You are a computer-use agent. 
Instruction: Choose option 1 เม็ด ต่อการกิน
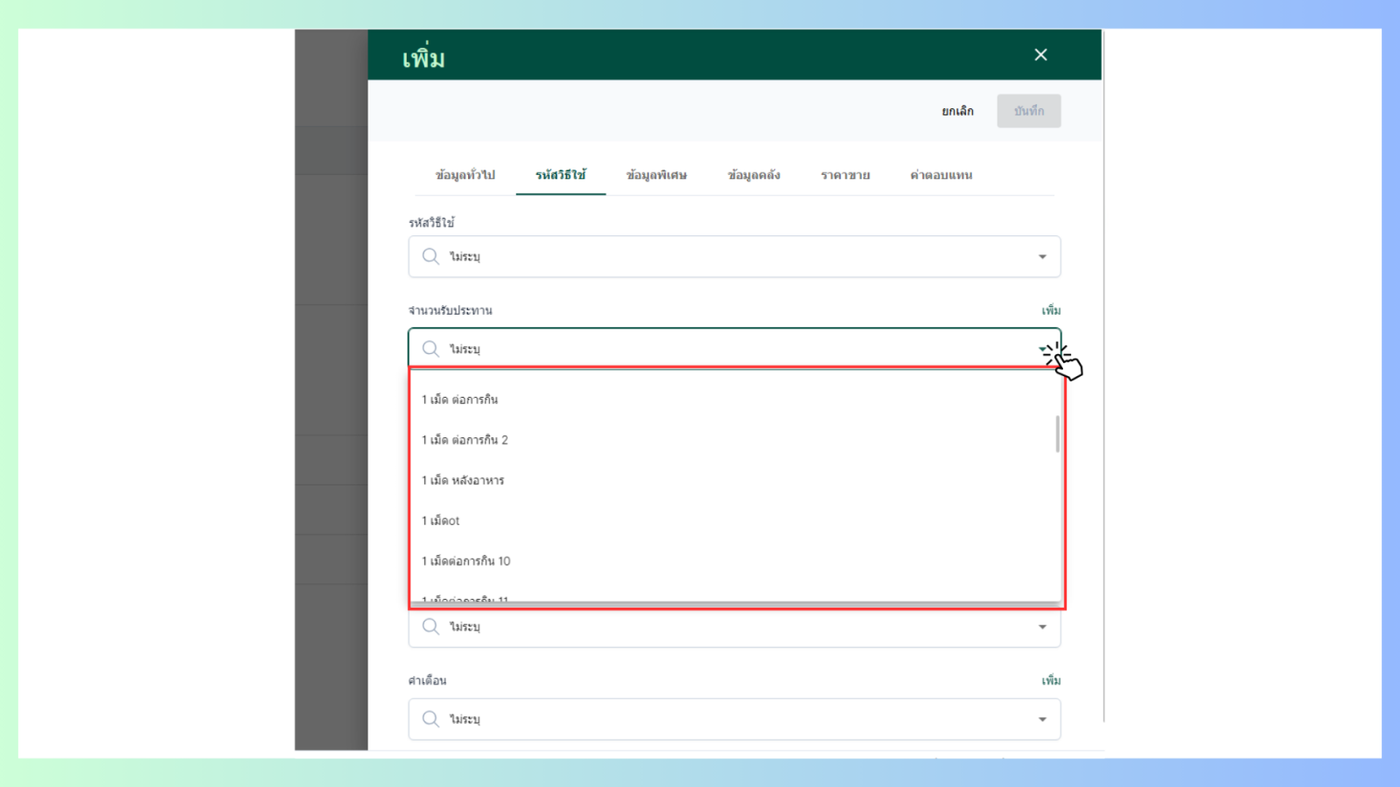click(735, 400)
